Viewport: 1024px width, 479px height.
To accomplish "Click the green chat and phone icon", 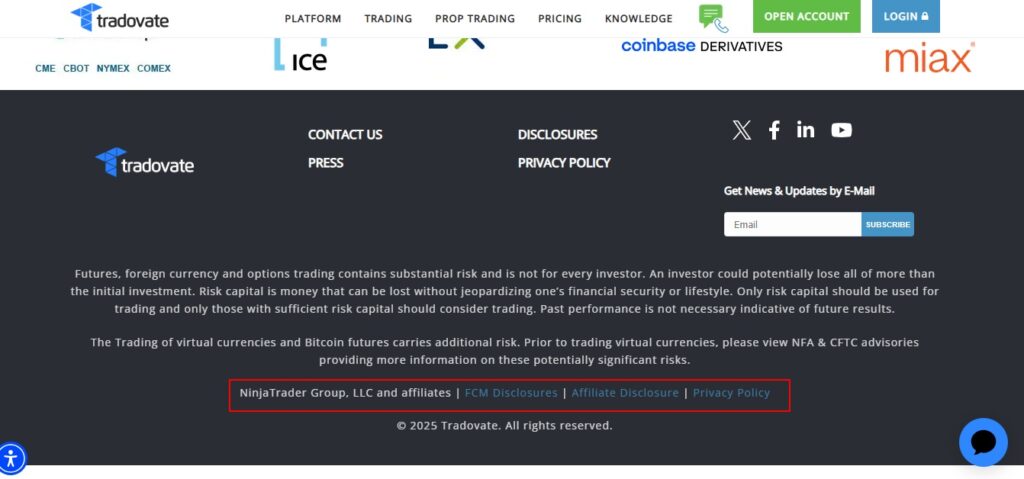I will pyautogui.click(x=713, y=18).
